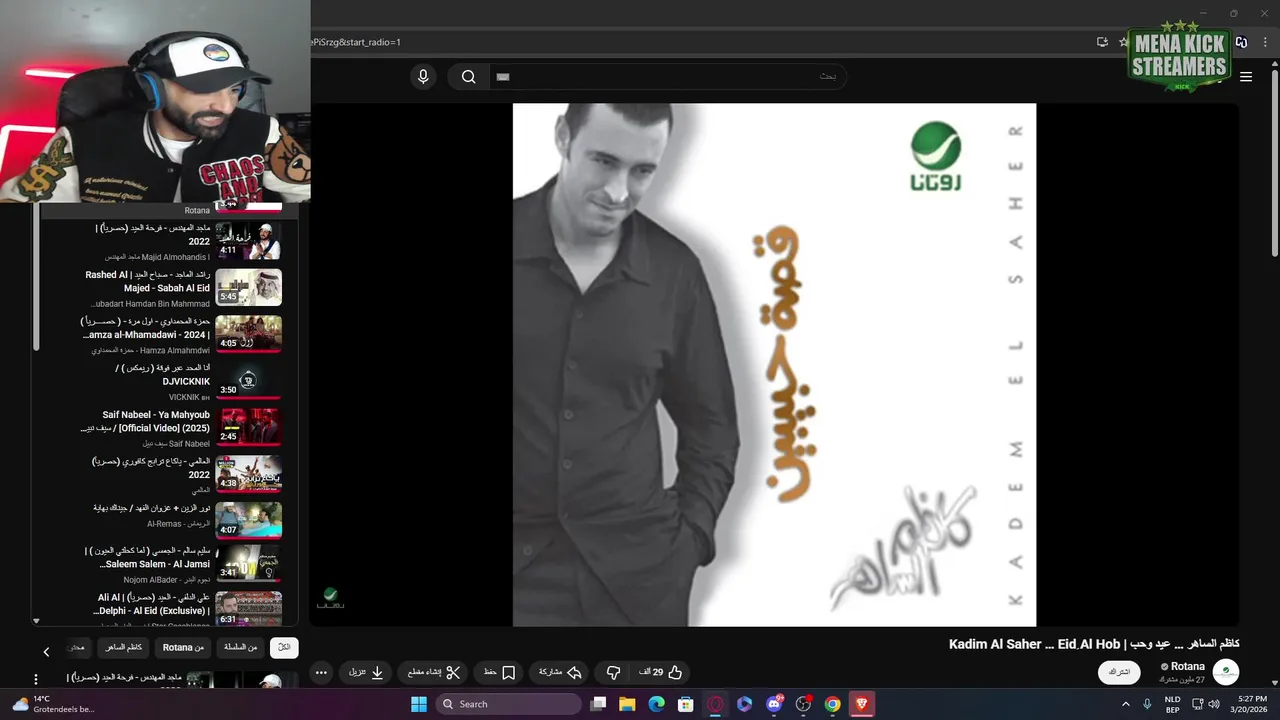Show hidden system tray icons
1280x720 pixels.
click(1125, 704)
